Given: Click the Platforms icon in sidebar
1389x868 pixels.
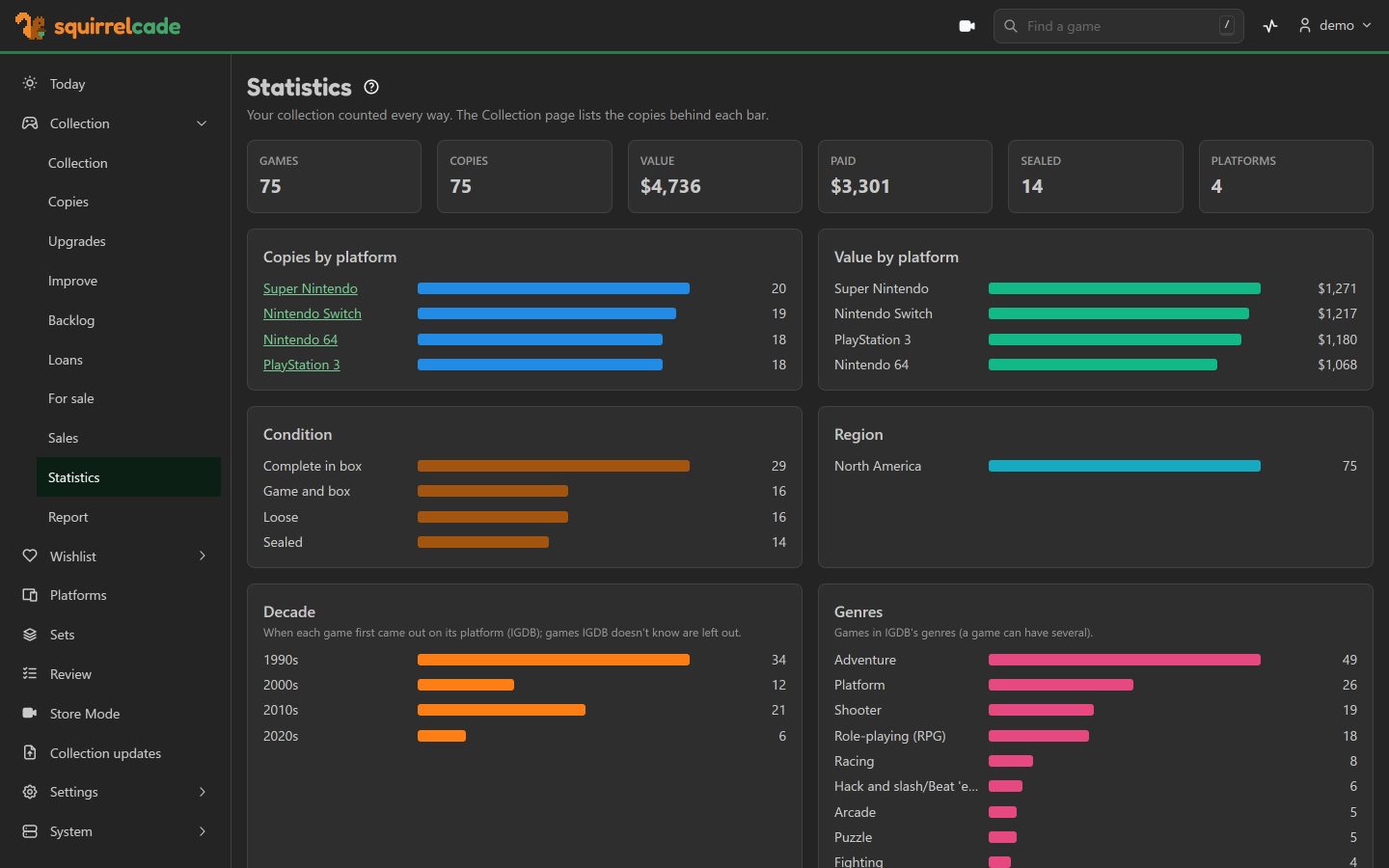Looking at the screenshot, I should coord(30,595).
